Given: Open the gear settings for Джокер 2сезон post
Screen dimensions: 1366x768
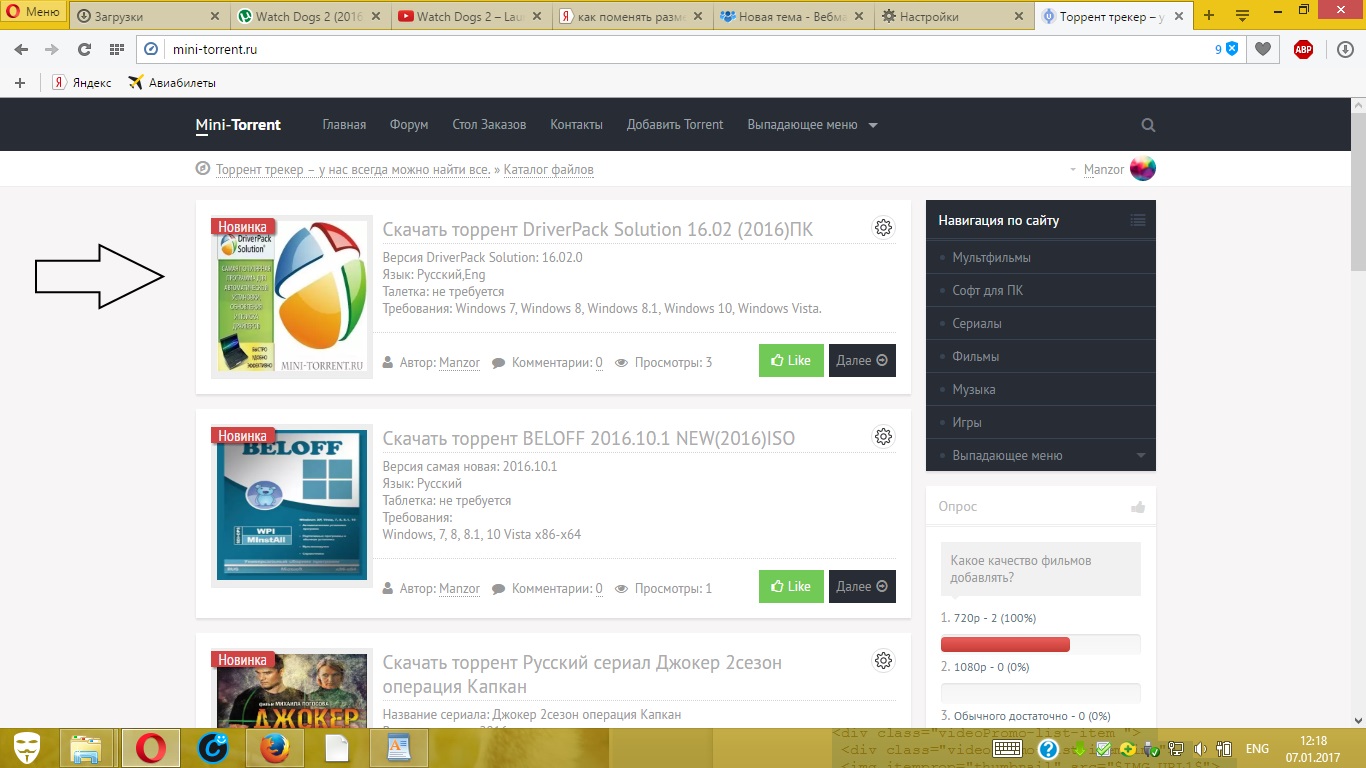Looking at the screenshot, I should 883,661.
